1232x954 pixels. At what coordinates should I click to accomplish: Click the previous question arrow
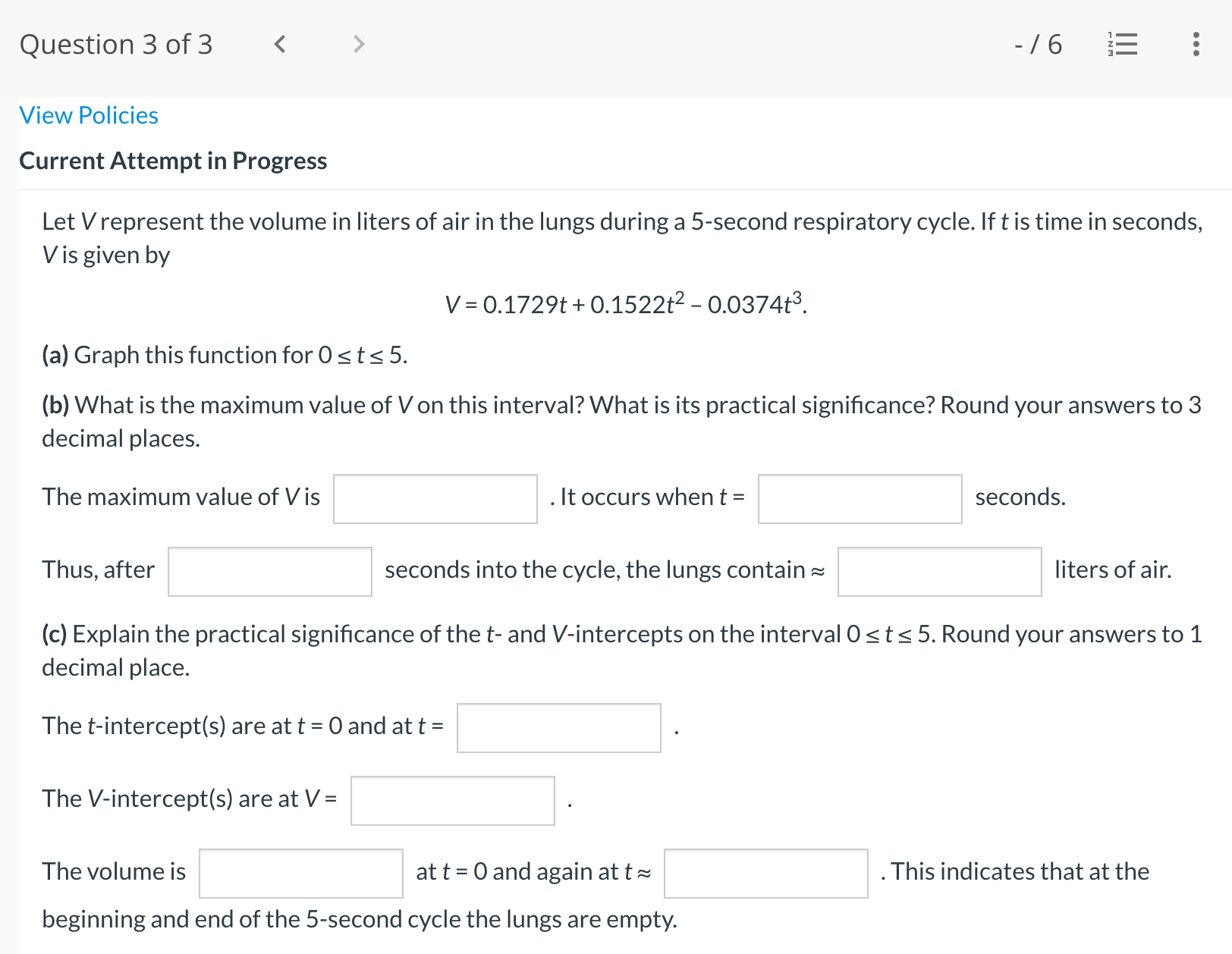tap(279, 44)
